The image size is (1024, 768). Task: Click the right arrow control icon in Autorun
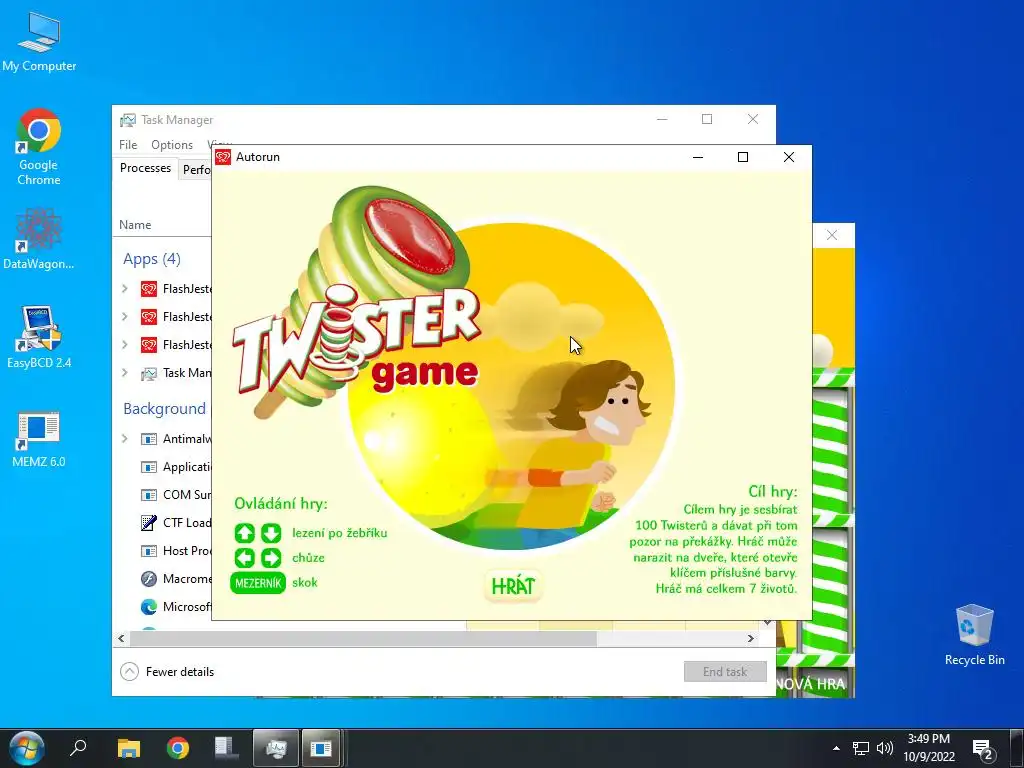(x=271, y=558)
